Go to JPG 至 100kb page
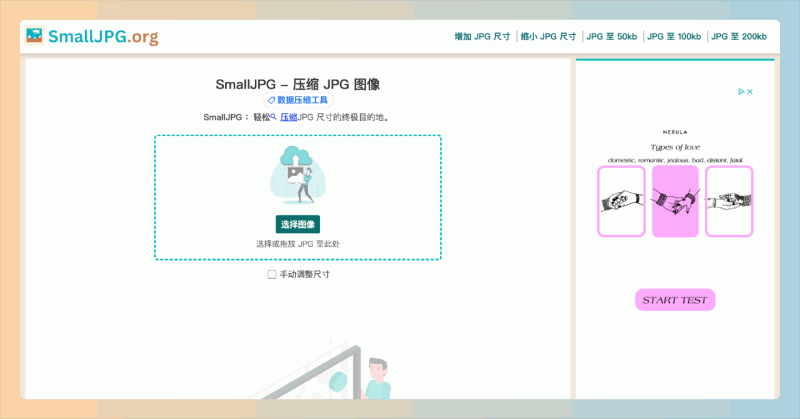This screenshot has height=419, width=800. click(674, 36)
